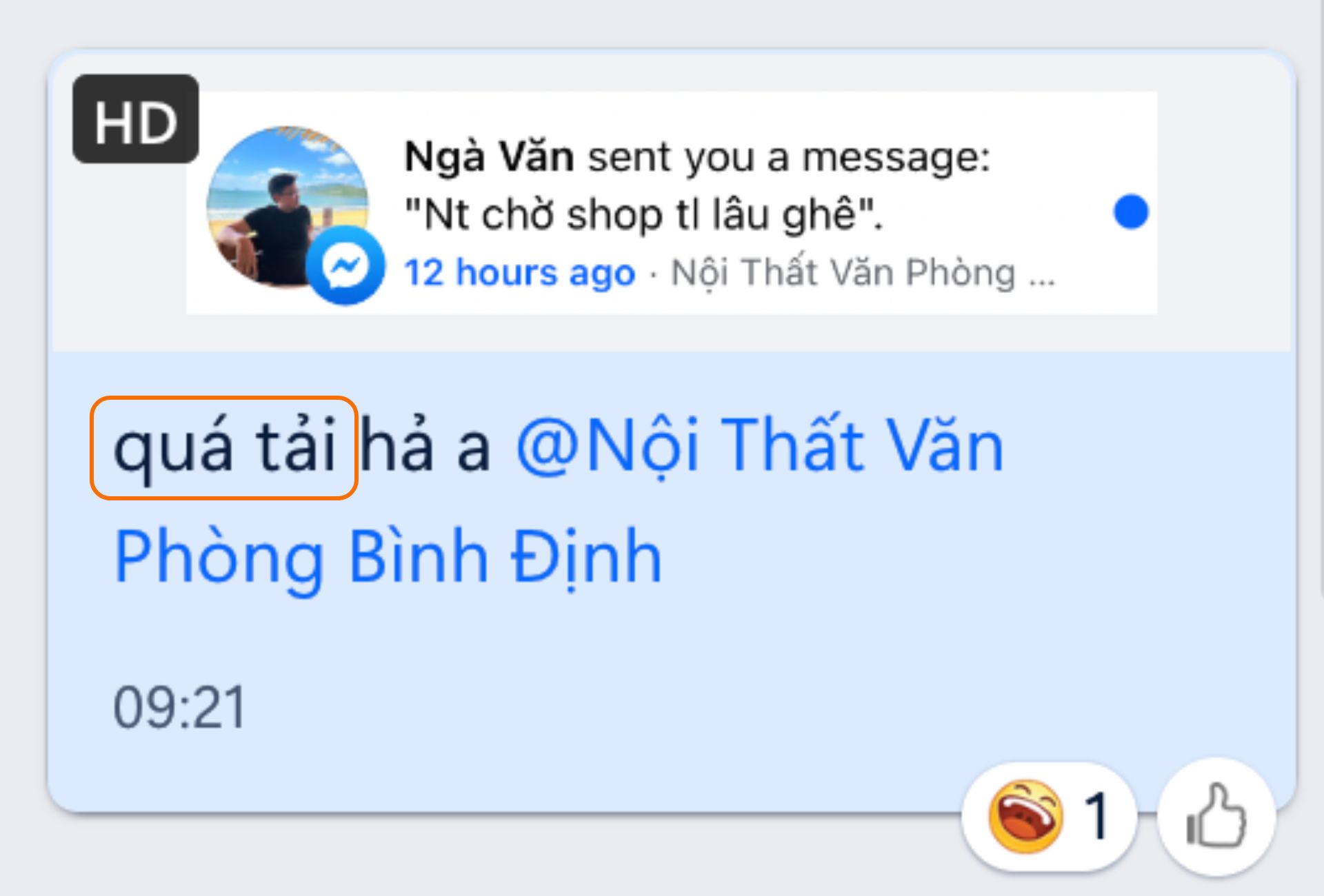Click the thumbs-up like button
Viewport: 1324px width, 896px height.
1216,817
